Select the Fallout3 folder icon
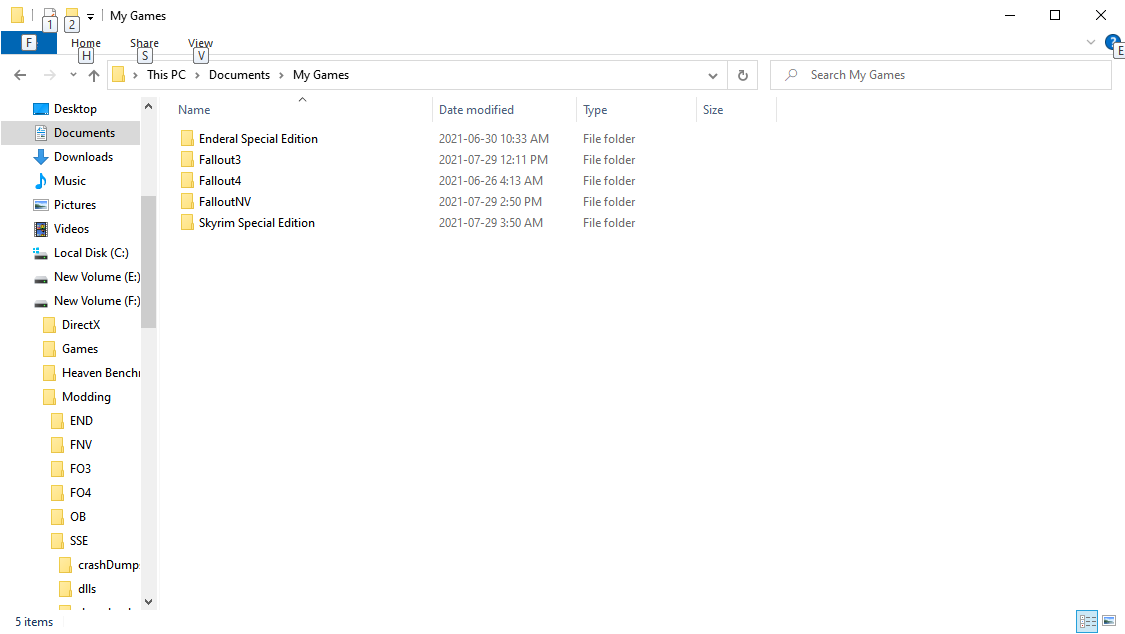The height and width of the screenshot is (634, 1125). point(187,159)
